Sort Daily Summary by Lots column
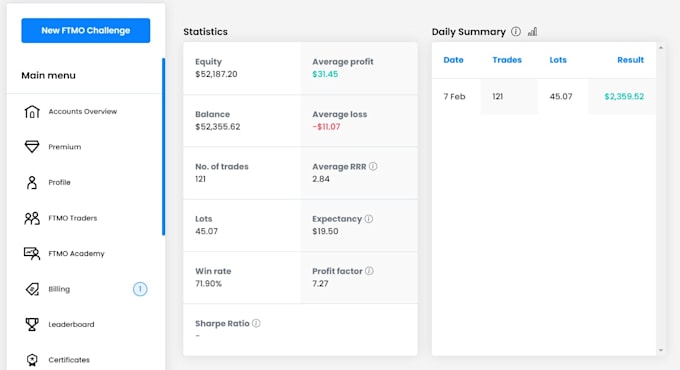 click(x=558, y=60)
